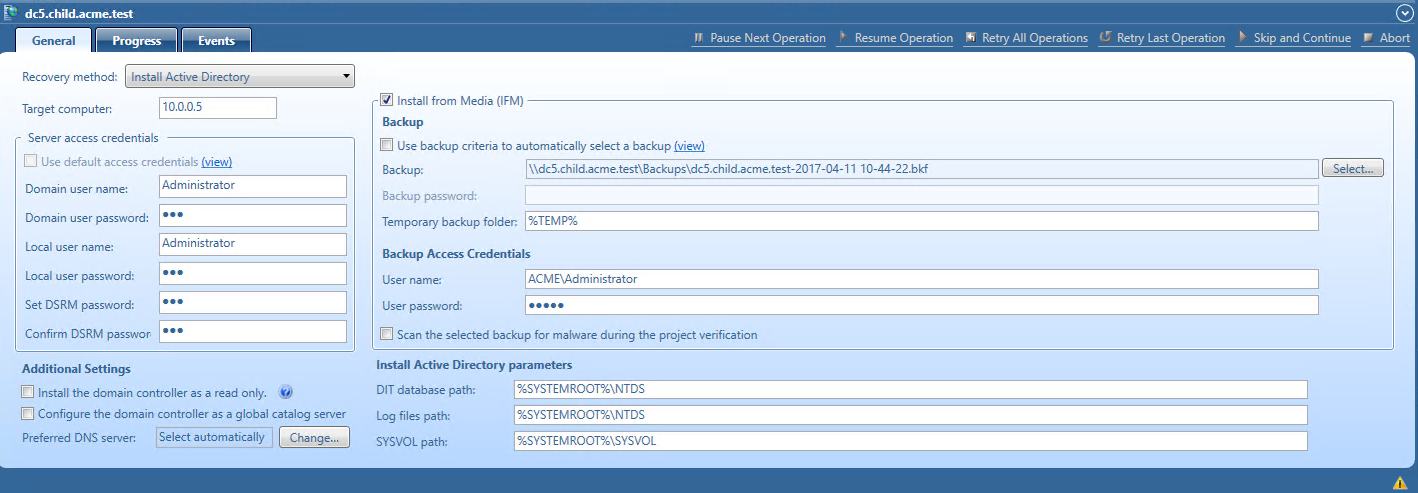Click the 'Additional Settings' heading

point(76,369)
